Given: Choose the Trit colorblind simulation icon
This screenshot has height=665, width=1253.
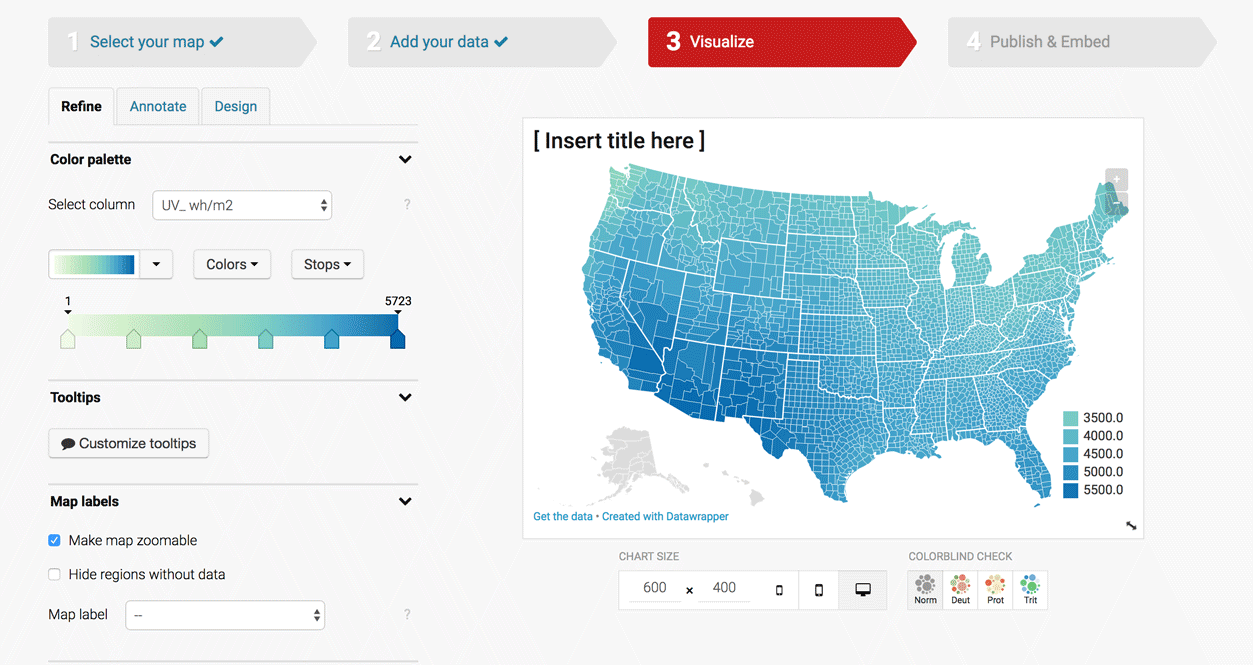Looking at the screenshot, I should point(1030,589).
